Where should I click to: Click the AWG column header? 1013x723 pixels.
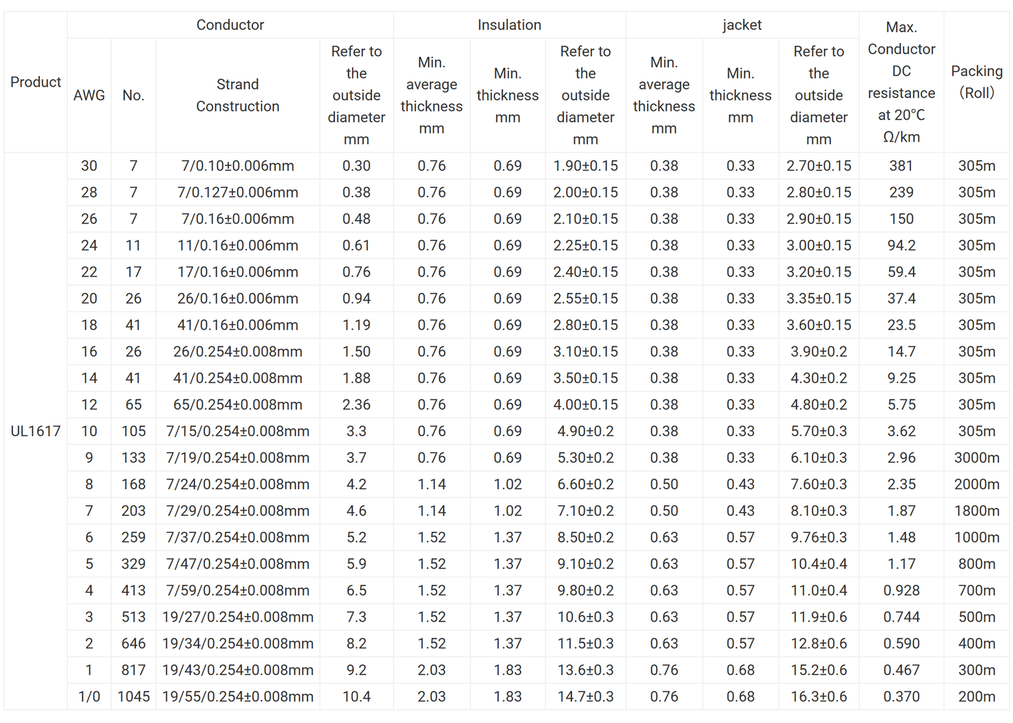coord(89,95)
